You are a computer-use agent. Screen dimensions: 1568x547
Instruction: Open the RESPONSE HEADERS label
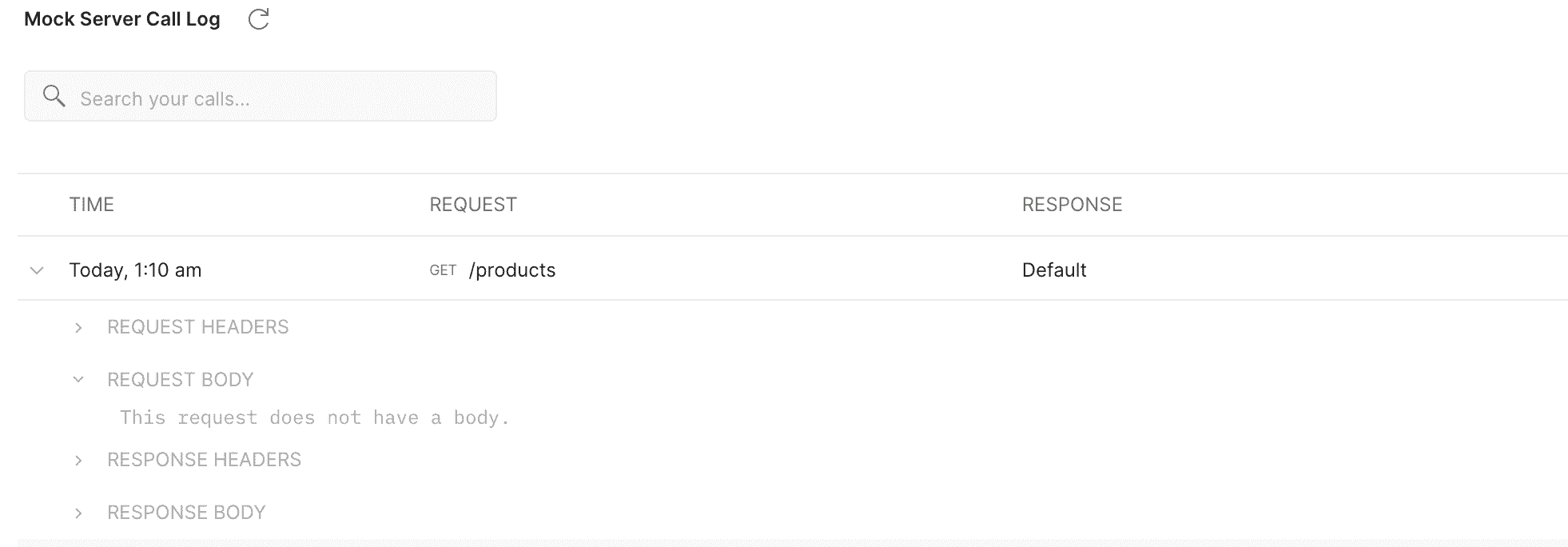[205, 460]
